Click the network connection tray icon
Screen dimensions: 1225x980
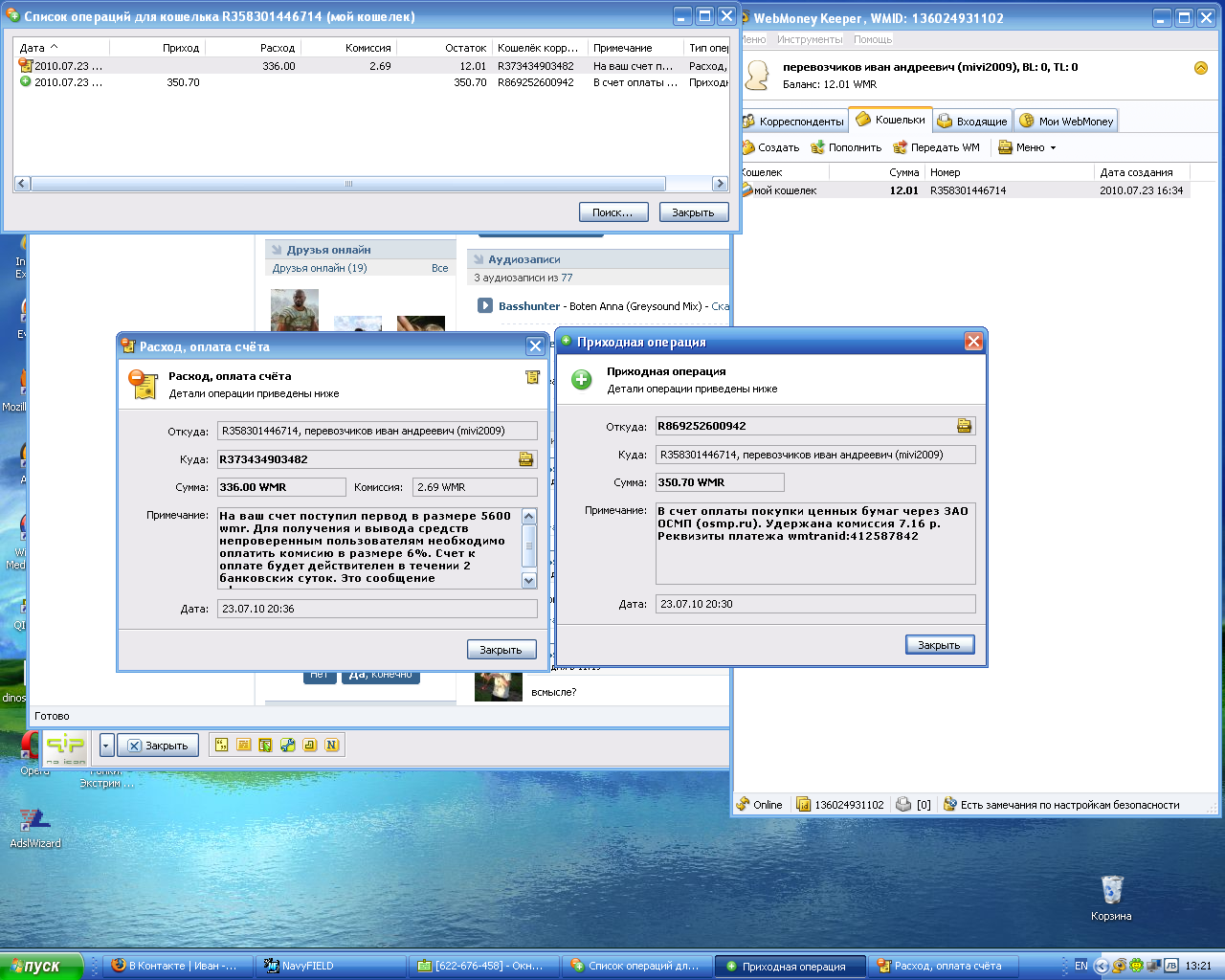1153,966
